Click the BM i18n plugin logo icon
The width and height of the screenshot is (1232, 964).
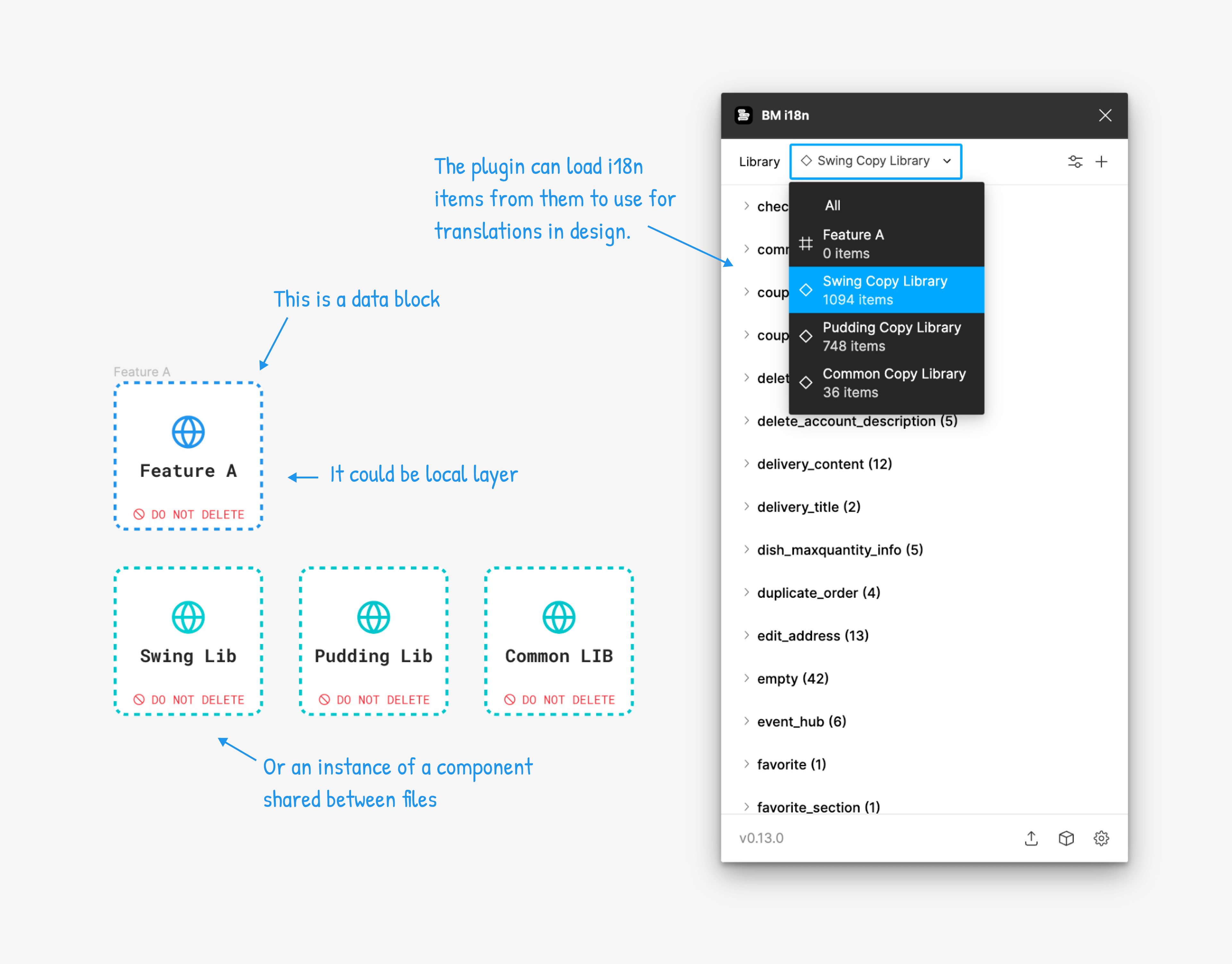(x=744, y=115)
